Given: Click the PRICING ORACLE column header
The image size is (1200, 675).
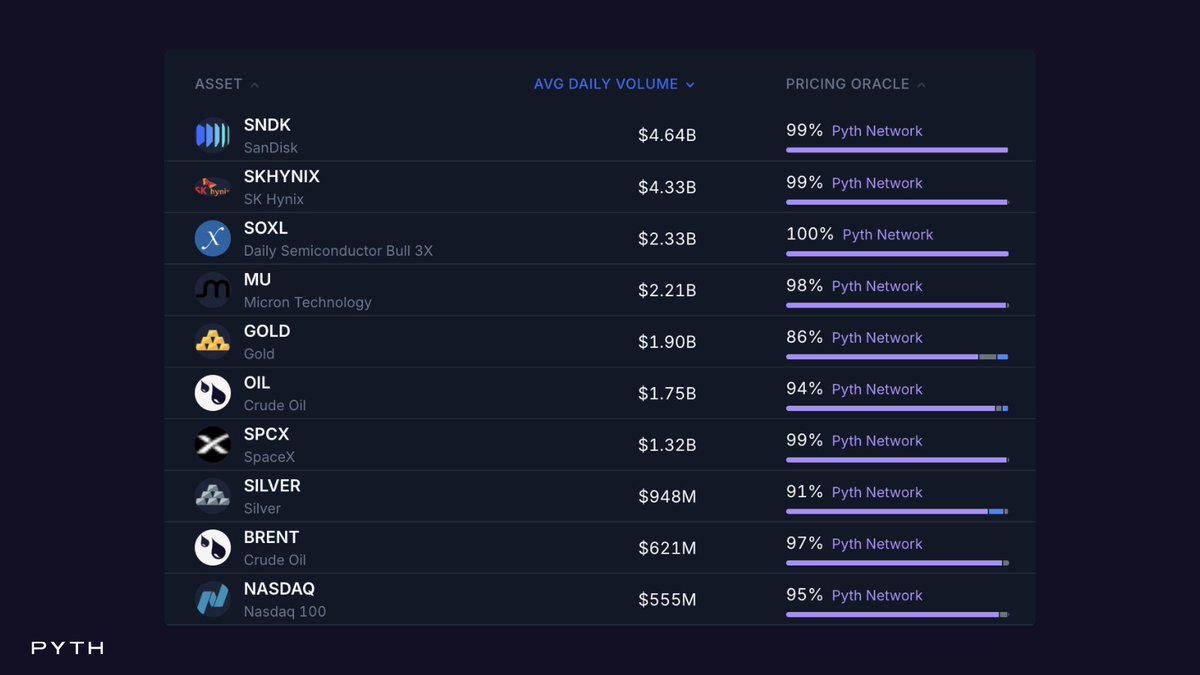Looking at the screenshot, I should (848, 84).
